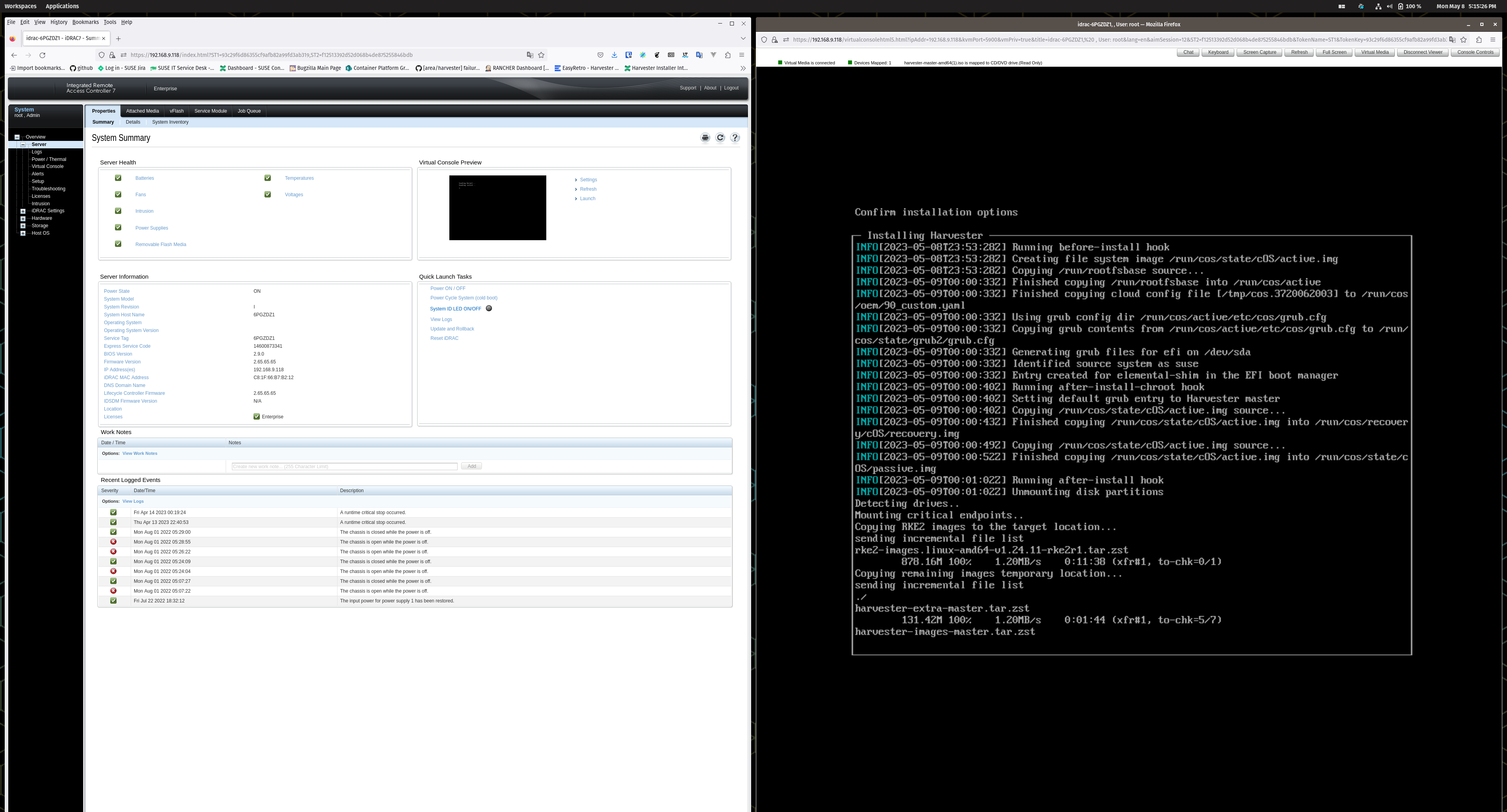Click the LanguageTool LT toolbar icon
Image resolution: width=1507 pixels, height=812 pixels.
tap(684, 55)
